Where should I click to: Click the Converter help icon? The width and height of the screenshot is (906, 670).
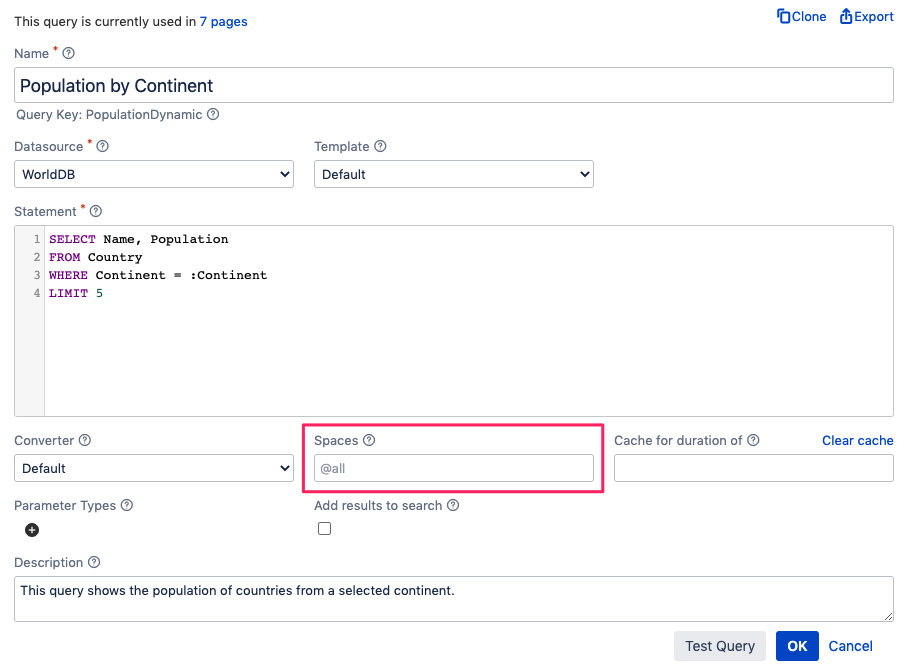[x=85, y=440]
